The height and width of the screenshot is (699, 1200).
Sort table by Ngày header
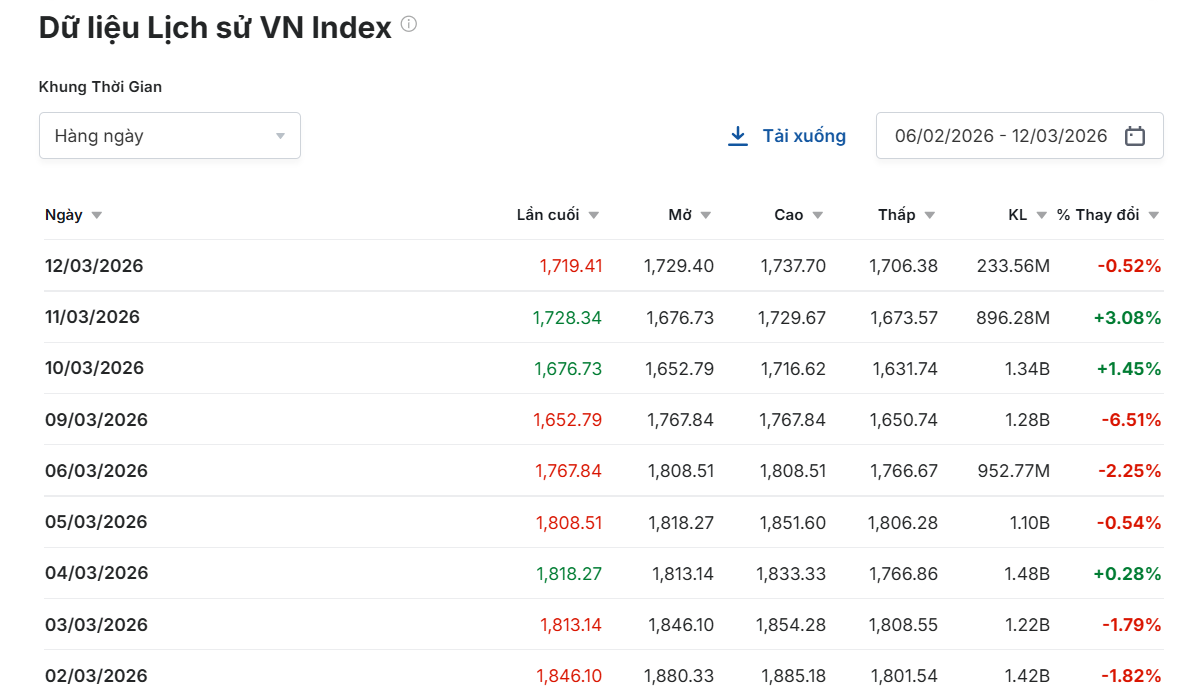(64, 215)
